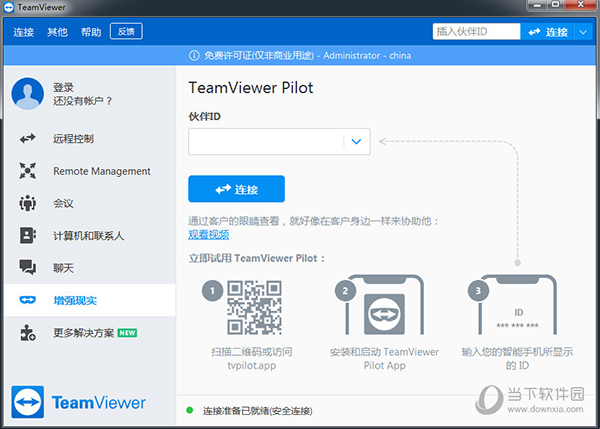
Task: Click the 反馈 feedback button
Action: pos(126,31)
